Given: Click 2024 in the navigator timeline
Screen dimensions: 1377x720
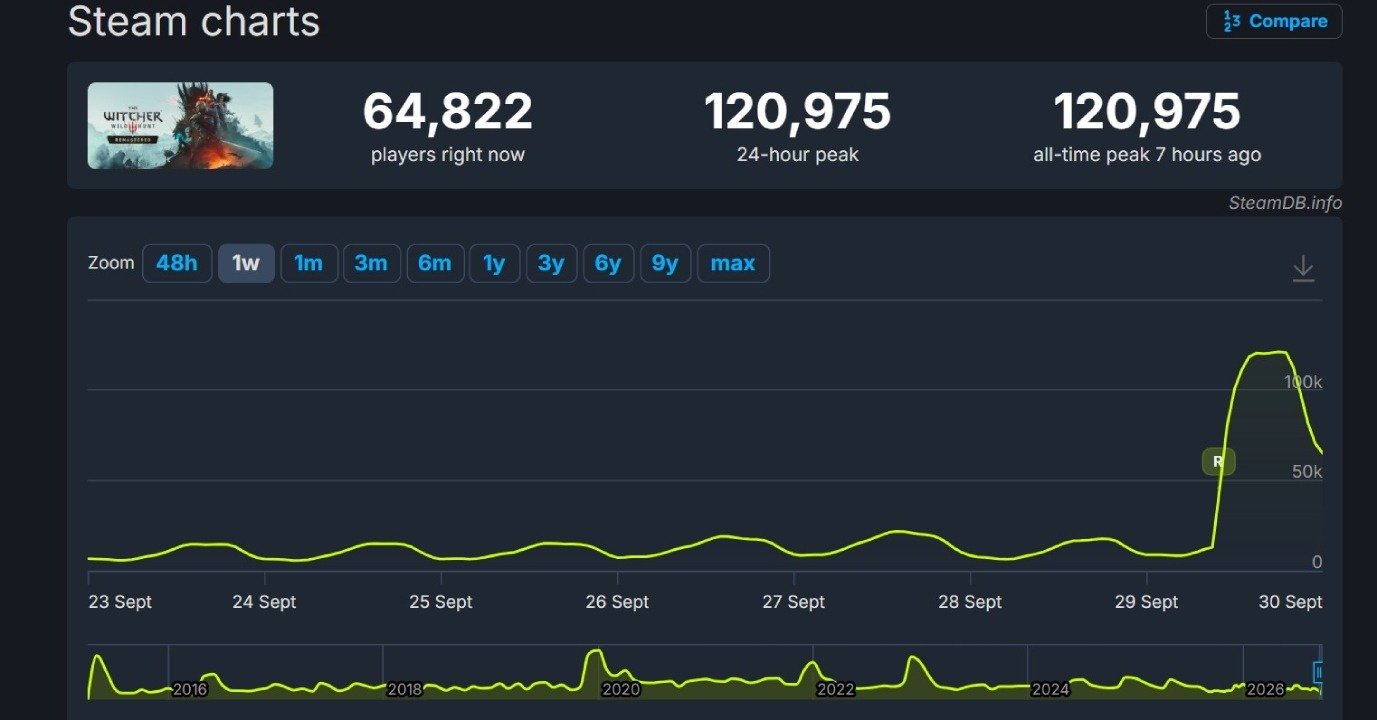Looking at the screenshot, I should coord(1051,690).
